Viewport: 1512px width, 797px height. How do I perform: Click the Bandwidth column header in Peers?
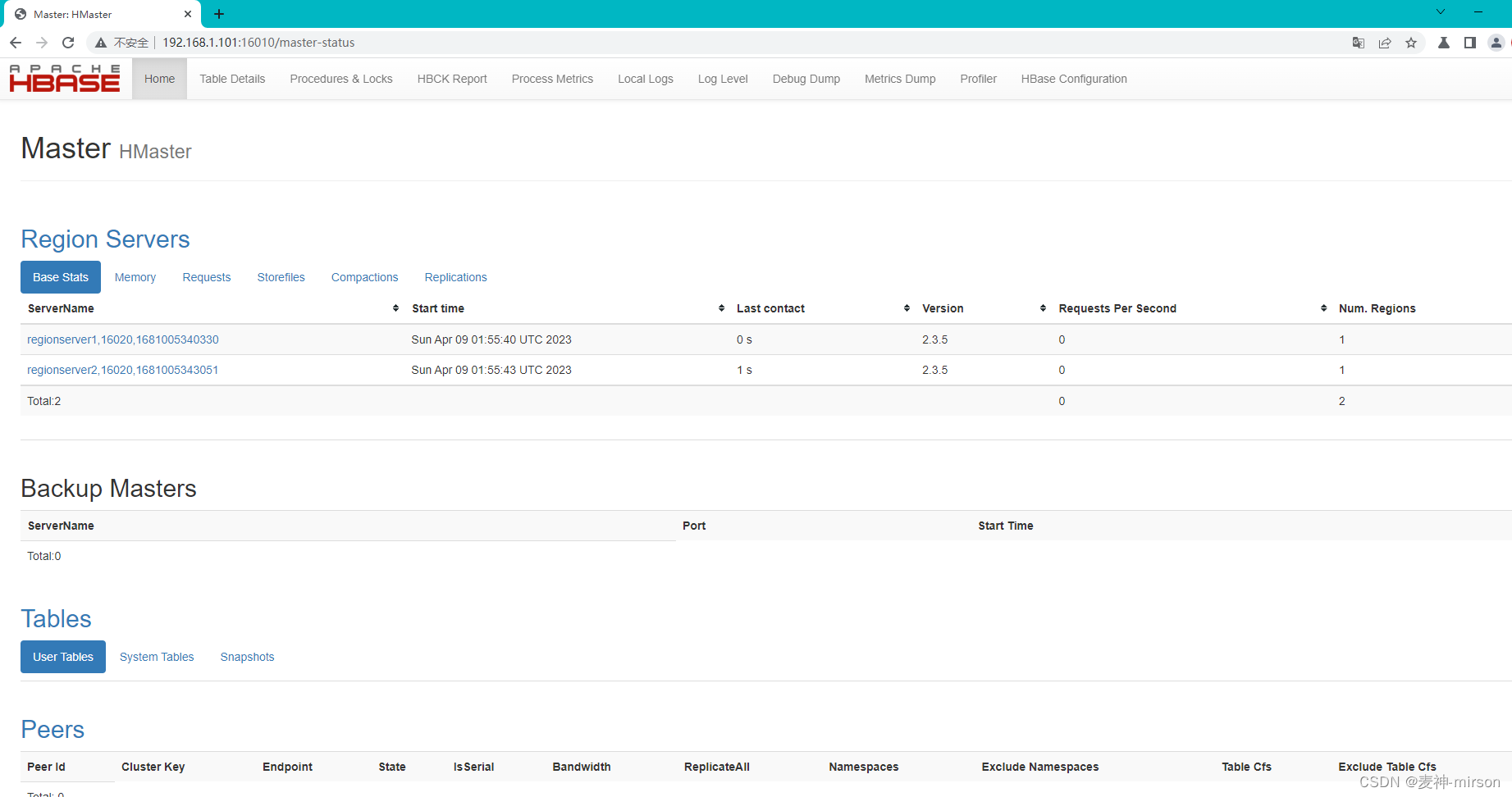tap(582, 767)
